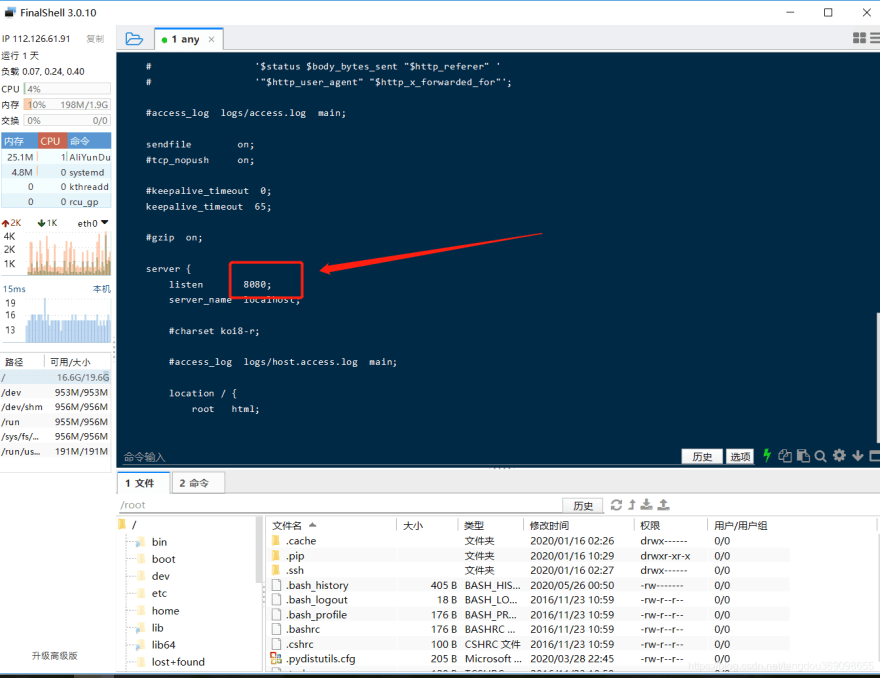Select the .pydistutils.cfg file
This screenshot has height=678, width=880.
(x=528, y=658)
